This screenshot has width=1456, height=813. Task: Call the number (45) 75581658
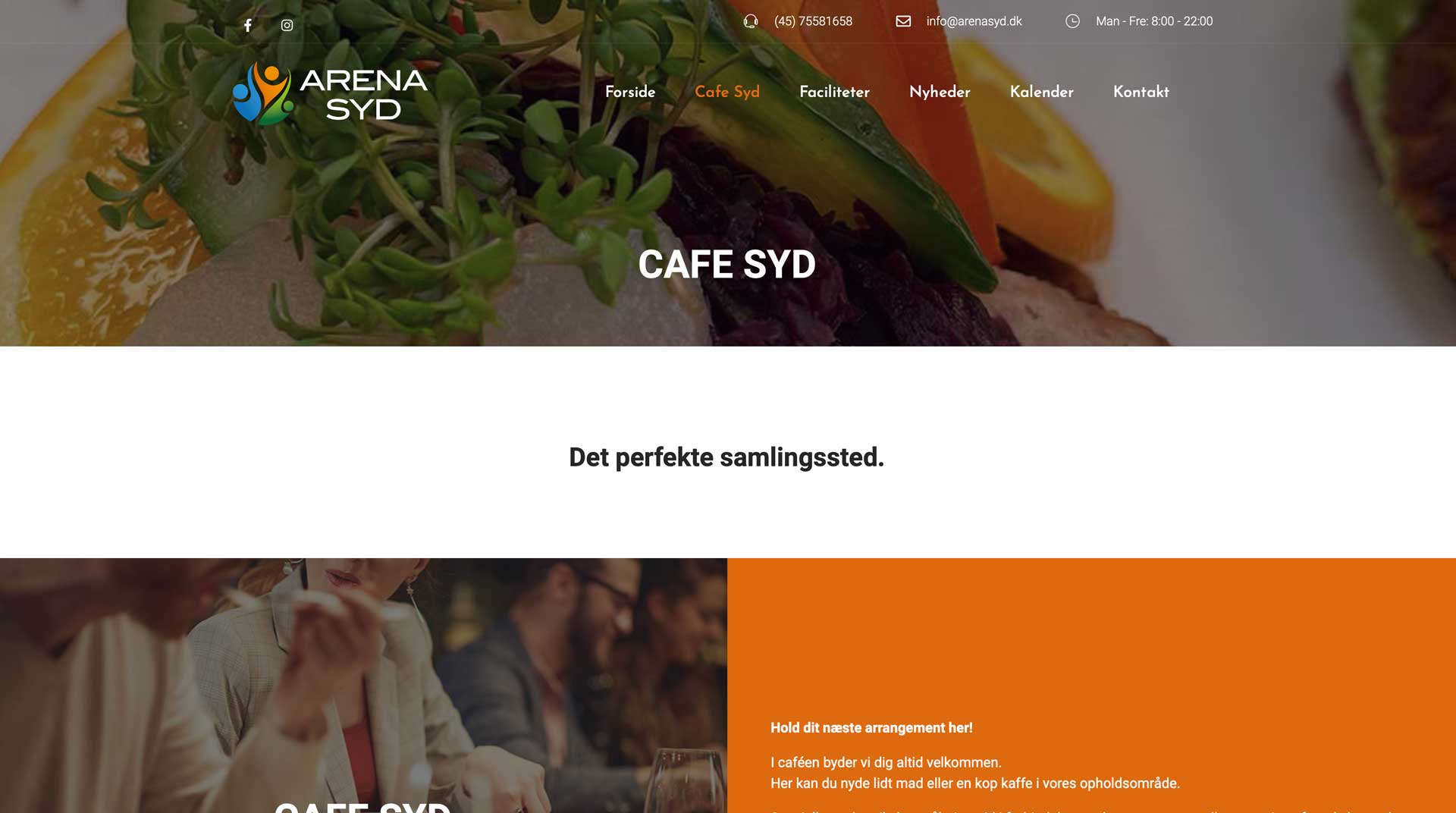(813, 21)
